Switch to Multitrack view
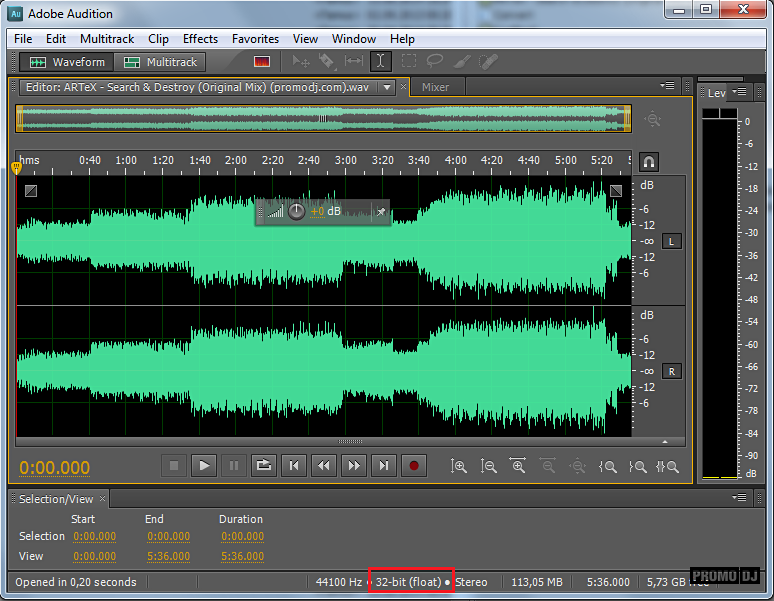 pos(161,62)
